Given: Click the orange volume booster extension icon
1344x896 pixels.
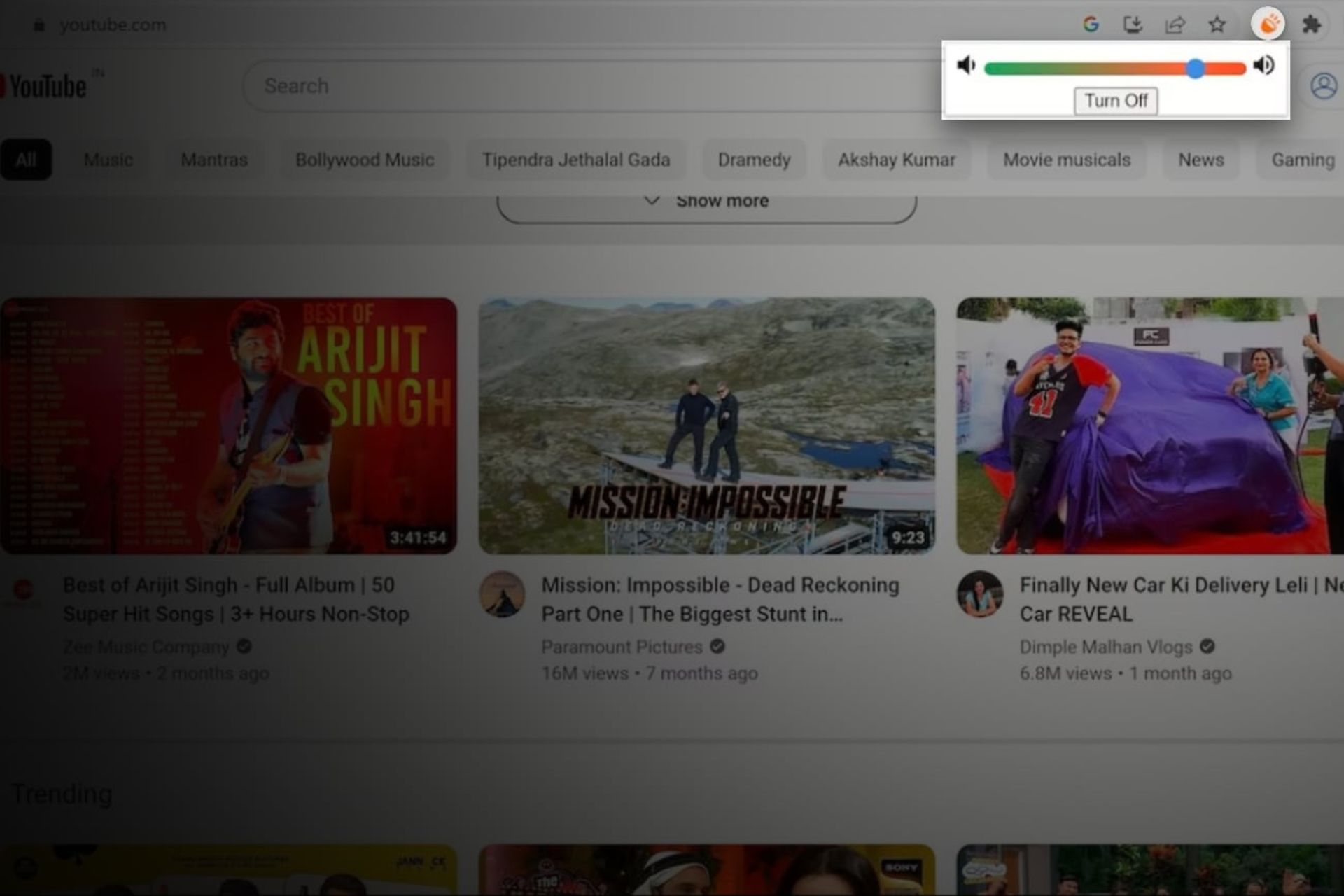Looking at the screenshot, I should tap(1268, 24).
